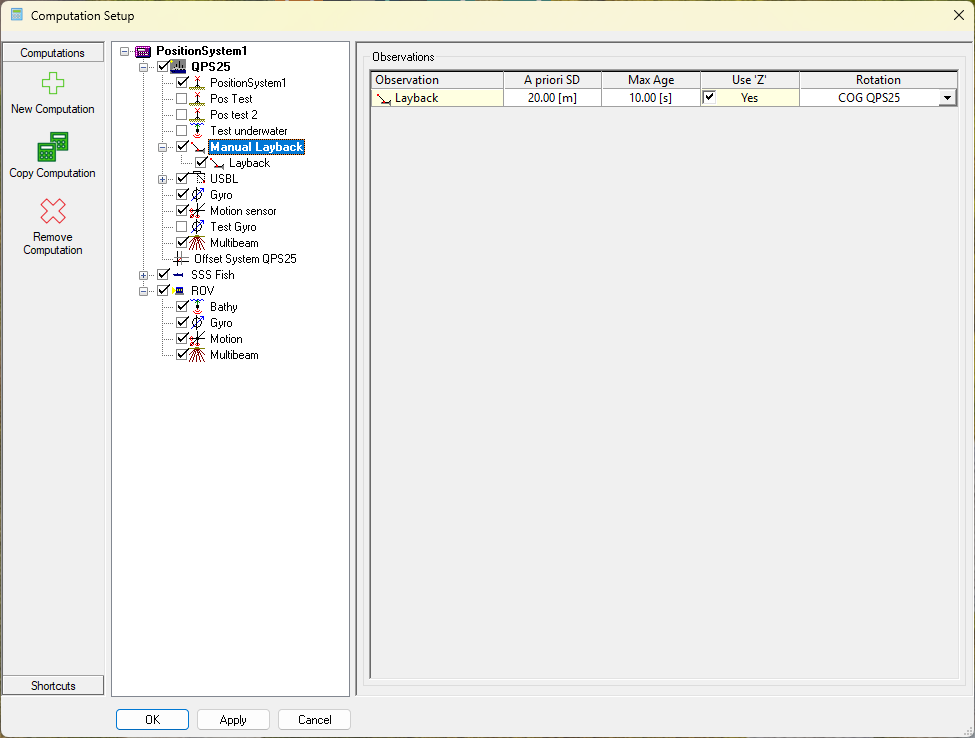Open the Shortcuts panel tab
Image resolution: width=975 pixels, height=738 pixels.
pos(53,685)
